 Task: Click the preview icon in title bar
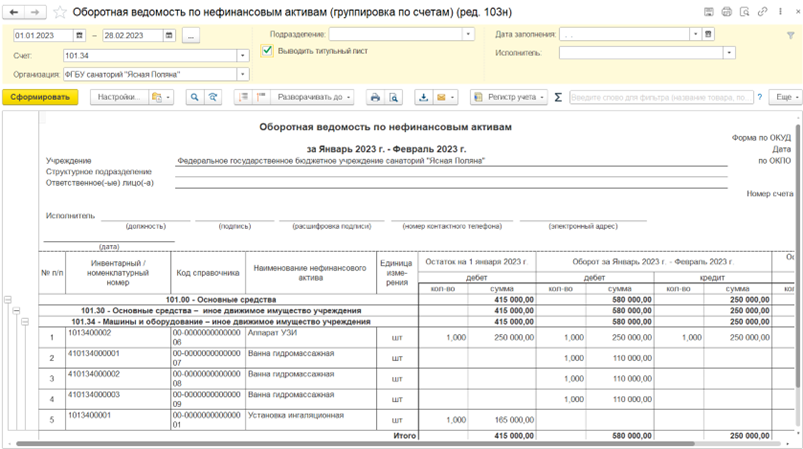(x=745, y=12)
